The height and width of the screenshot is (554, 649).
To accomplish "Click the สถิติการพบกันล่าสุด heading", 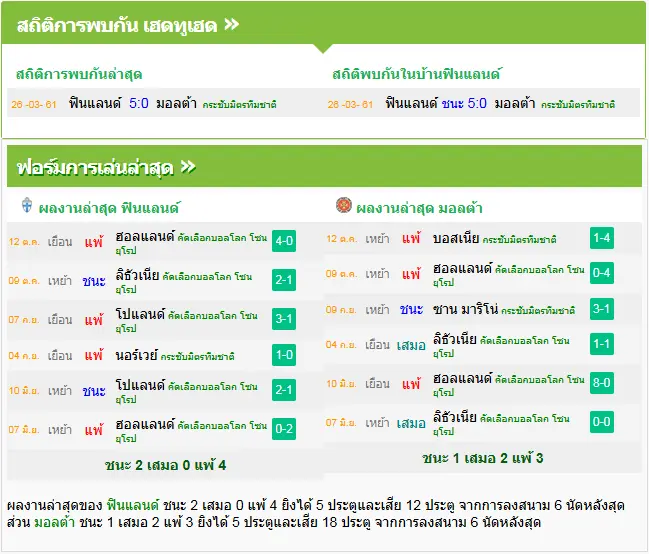I will pyautogui.click(x=79, y=75).
